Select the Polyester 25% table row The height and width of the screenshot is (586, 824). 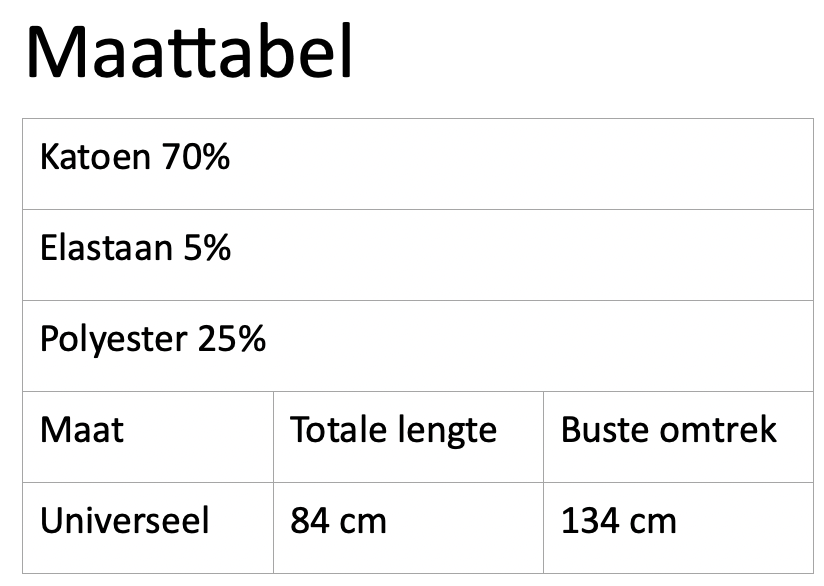(418, 346)
